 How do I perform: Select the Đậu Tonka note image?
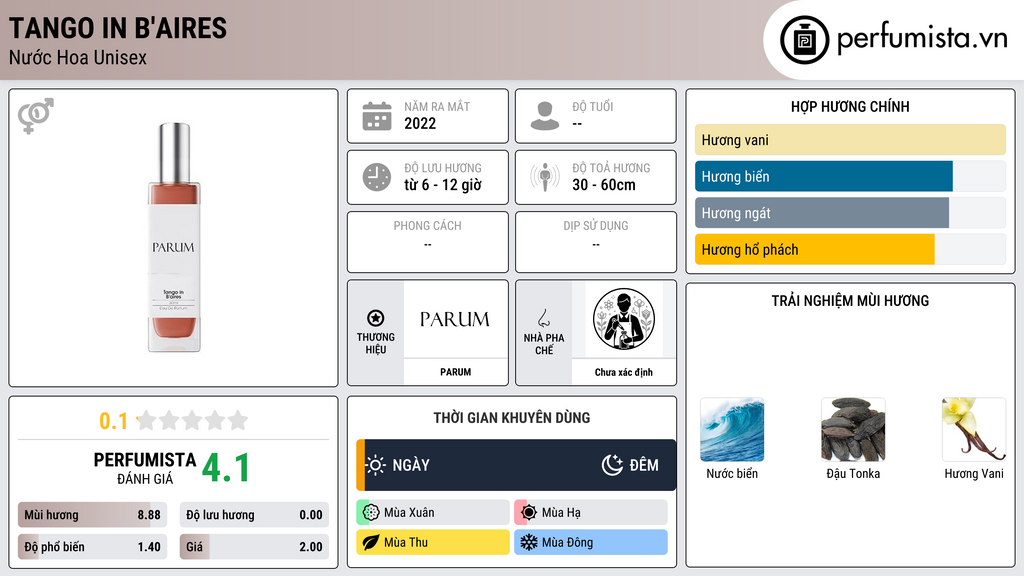(853, 430)
